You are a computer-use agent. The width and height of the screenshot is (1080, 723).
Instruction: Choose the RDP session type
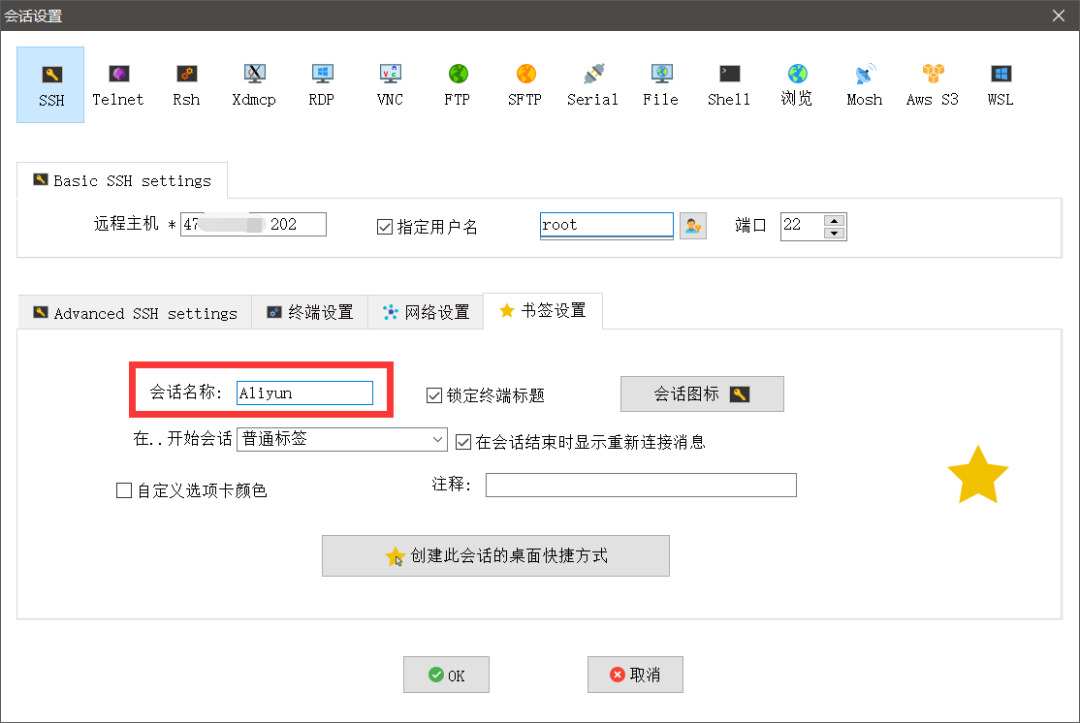pos(321,84)
